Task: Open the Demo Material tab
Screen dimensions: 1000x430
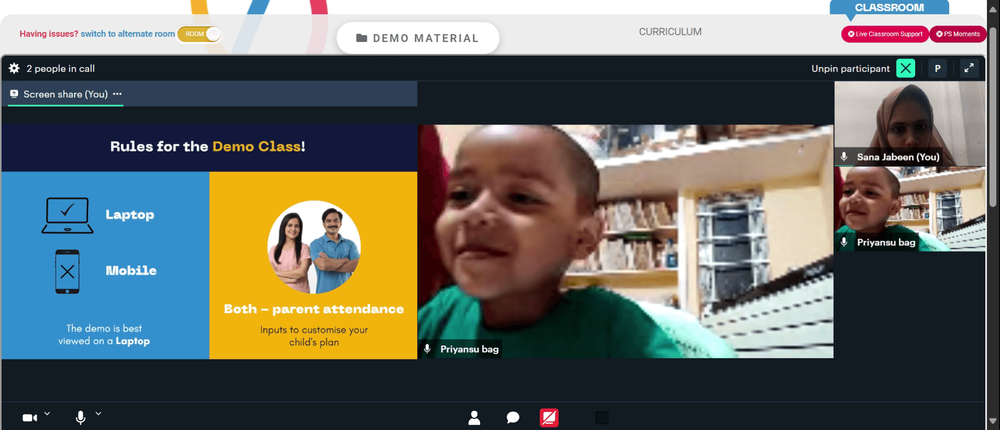Action: pos(418,38)
